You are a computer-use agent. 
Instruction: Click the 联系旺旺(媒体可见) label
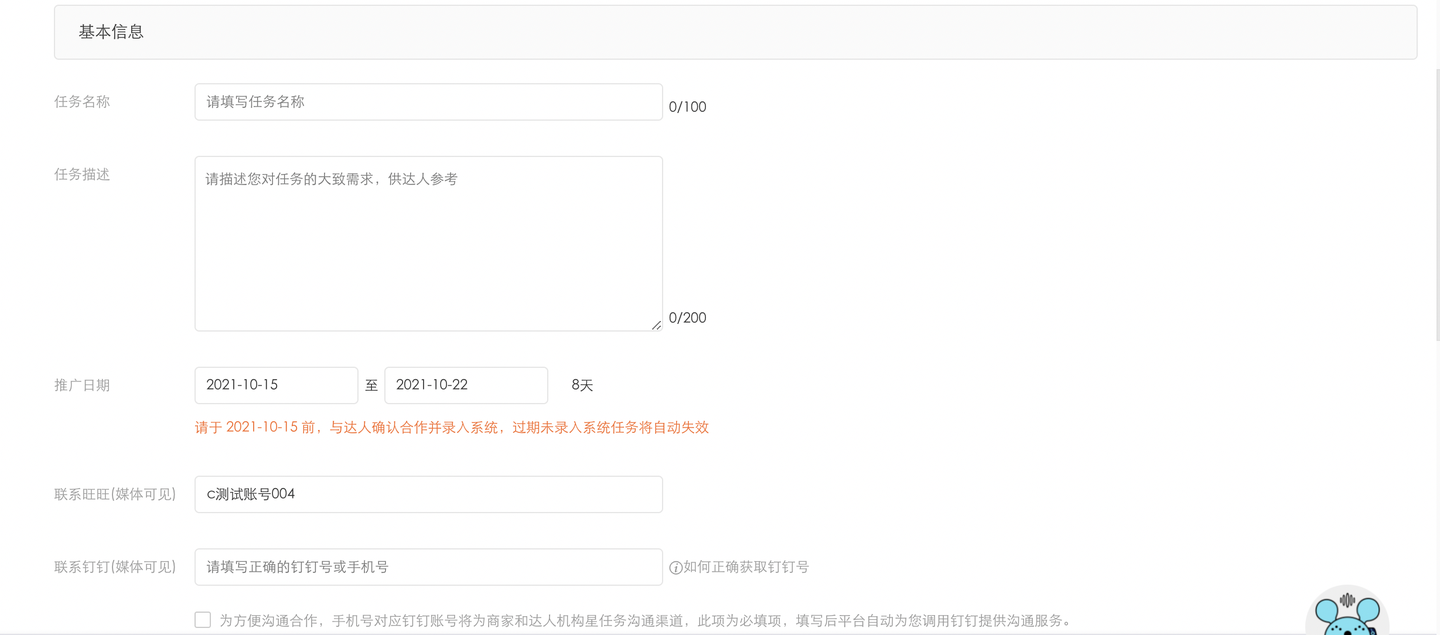[x=115, y=494]
